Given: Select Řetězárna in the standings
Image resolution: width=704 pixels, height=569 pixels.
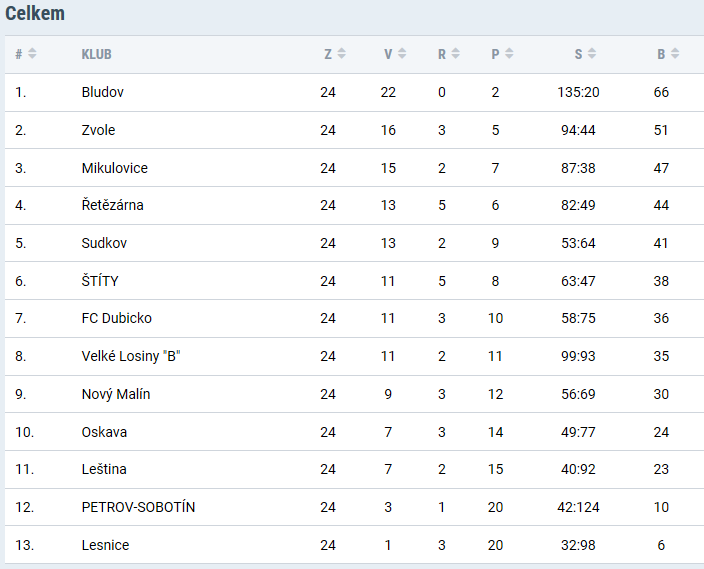Looking at the screenshot, I should pyautogui.click(x=112, y=205).
